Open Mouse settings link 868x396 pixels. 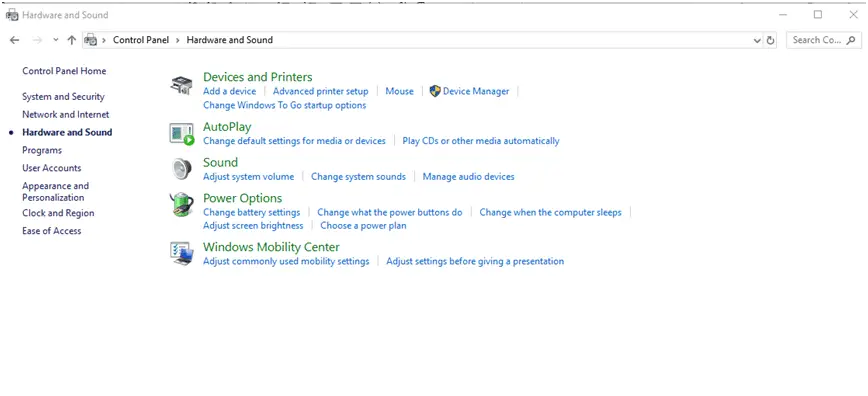pos(400,91)
